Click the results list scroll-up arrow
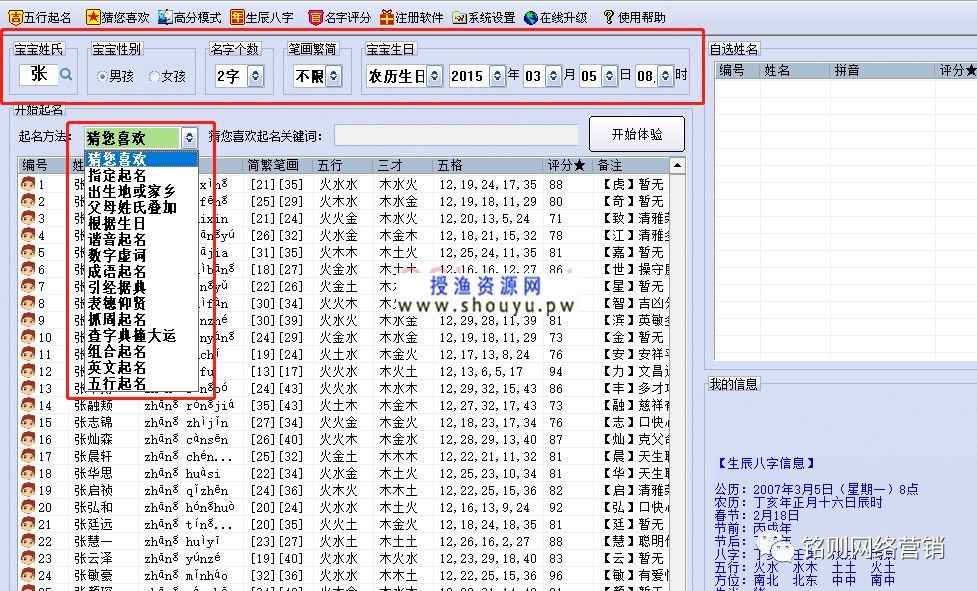This screenshot has height=591, width=977. 677,165
